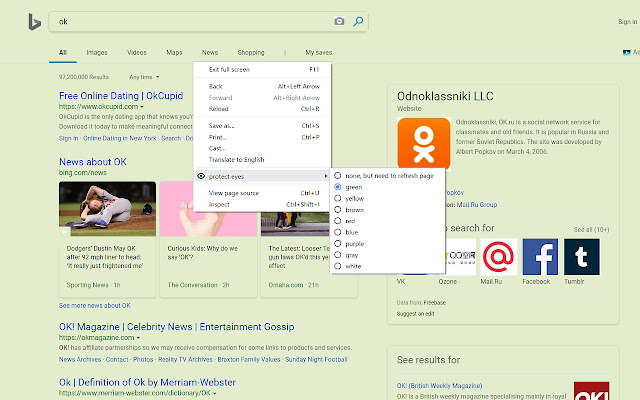Expand the okmagazine.com URL dropdown arrow
The width and height of the screenshot is (640, 400).
138,338
